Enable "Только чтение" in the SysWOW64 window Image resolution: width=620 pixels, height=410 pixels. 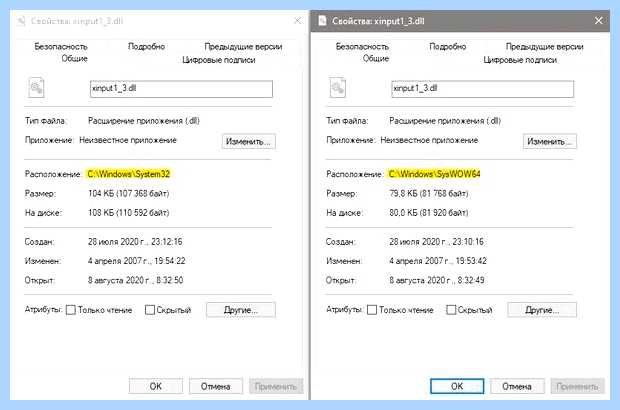(x=372, y=310)
